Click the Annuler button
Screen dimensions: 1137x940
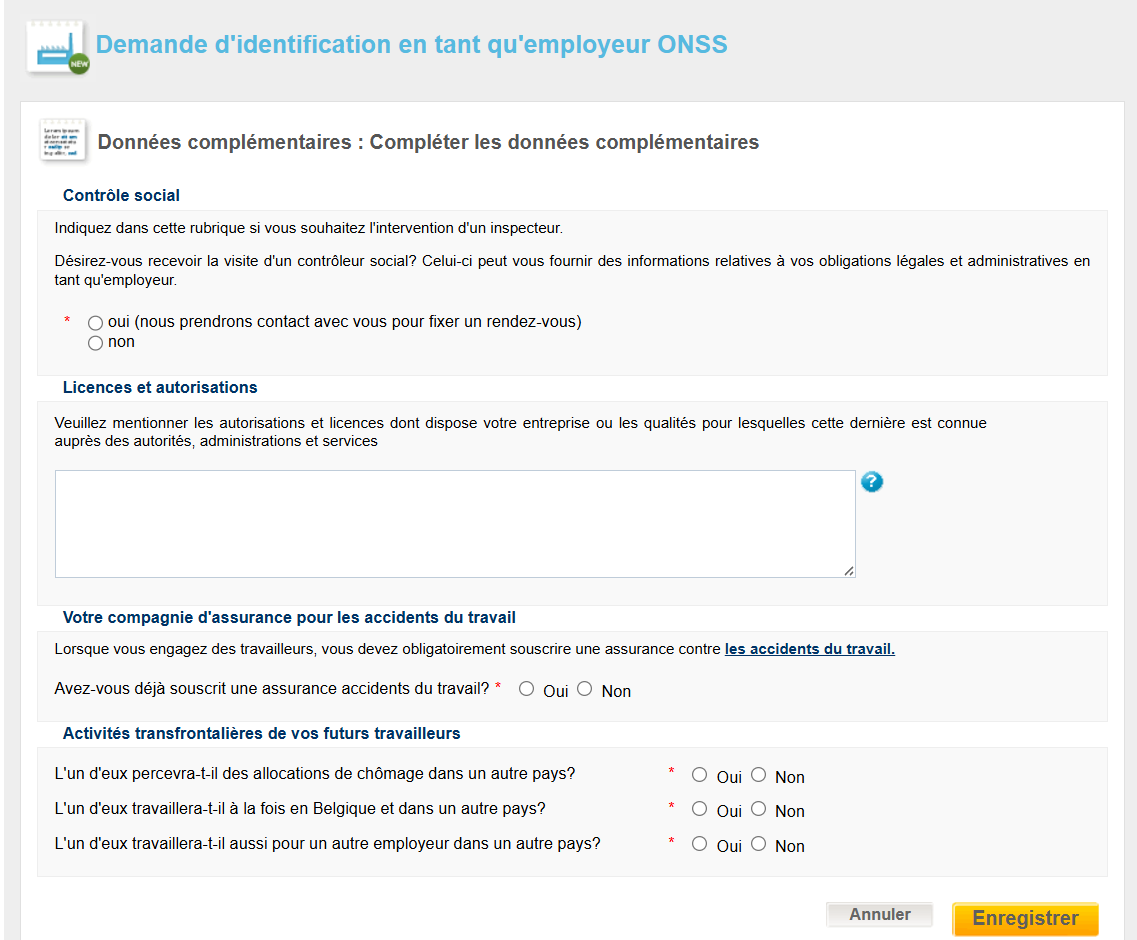point(880,915)
